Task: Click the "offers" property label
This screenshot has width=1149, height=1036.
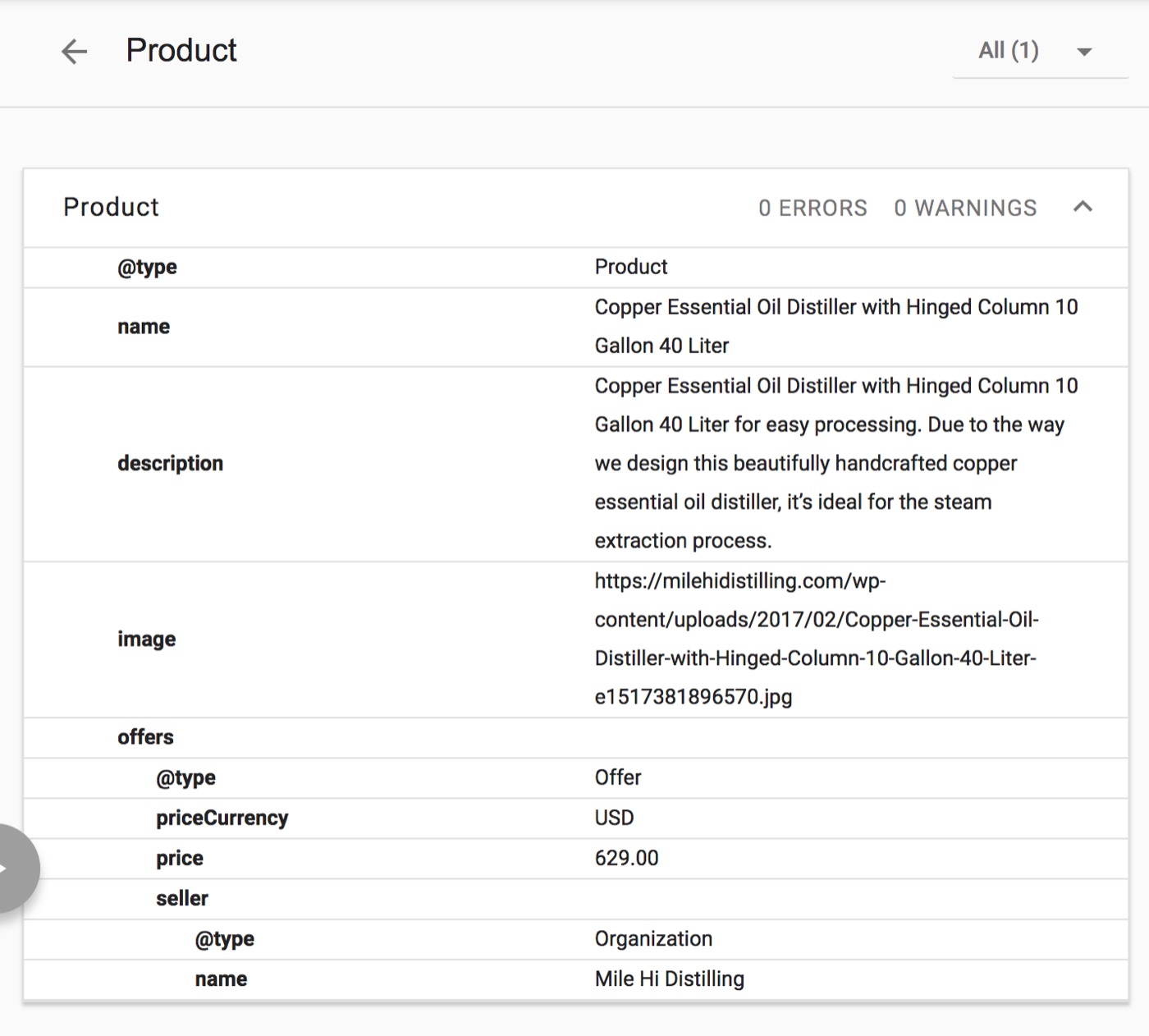Action: tap(145, 737)
